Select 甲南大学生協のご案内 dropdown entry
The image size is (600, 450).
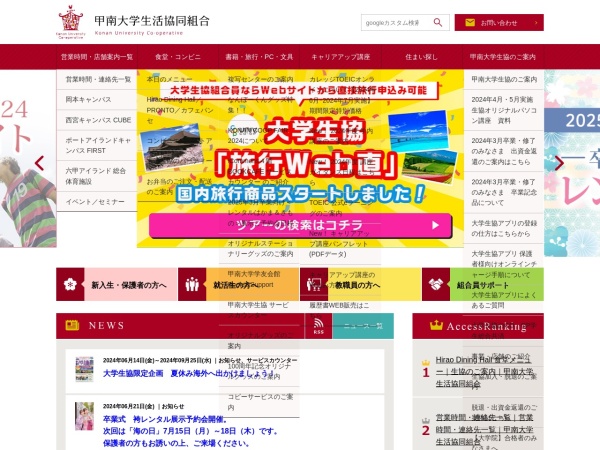[504, 80]
